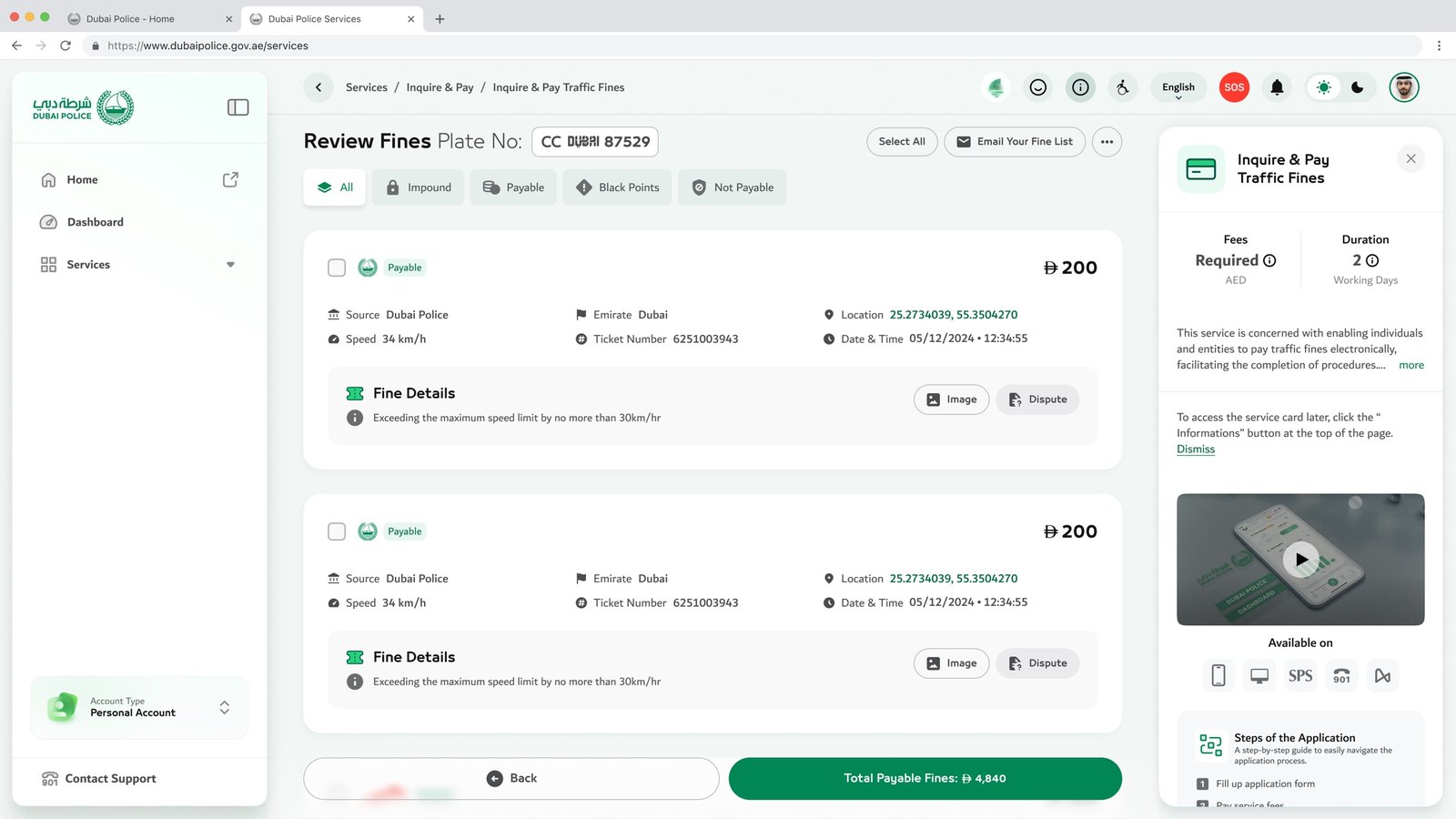This screenshot has height=819, width=1456.
Task: View Image for the second fine
Action: tap(951, 663)
